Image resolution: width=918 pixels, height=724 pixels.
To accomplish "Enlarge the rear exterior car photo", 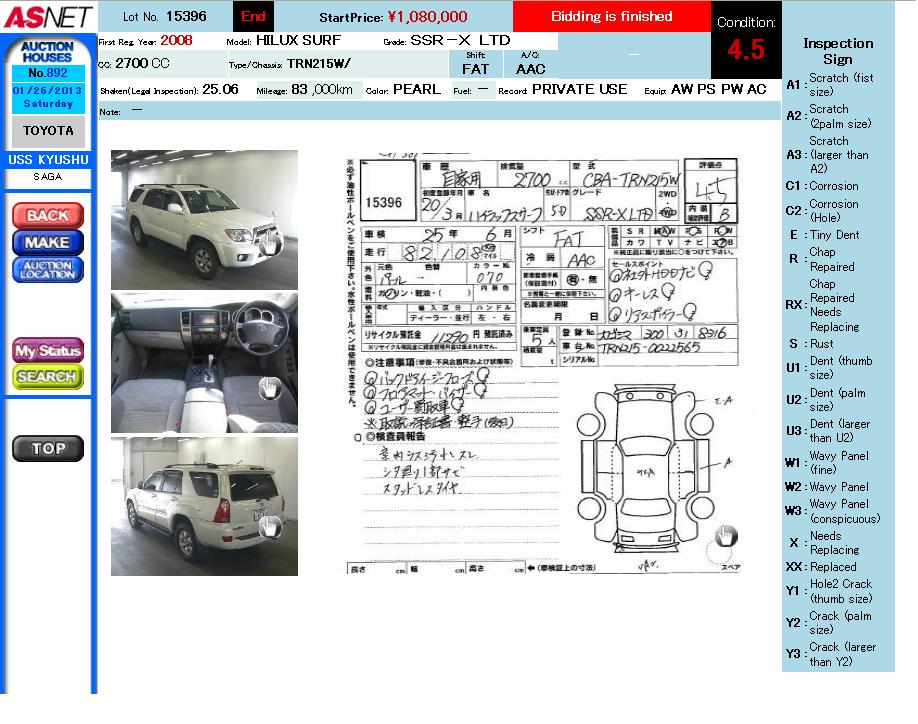I will tap(204, 506).
